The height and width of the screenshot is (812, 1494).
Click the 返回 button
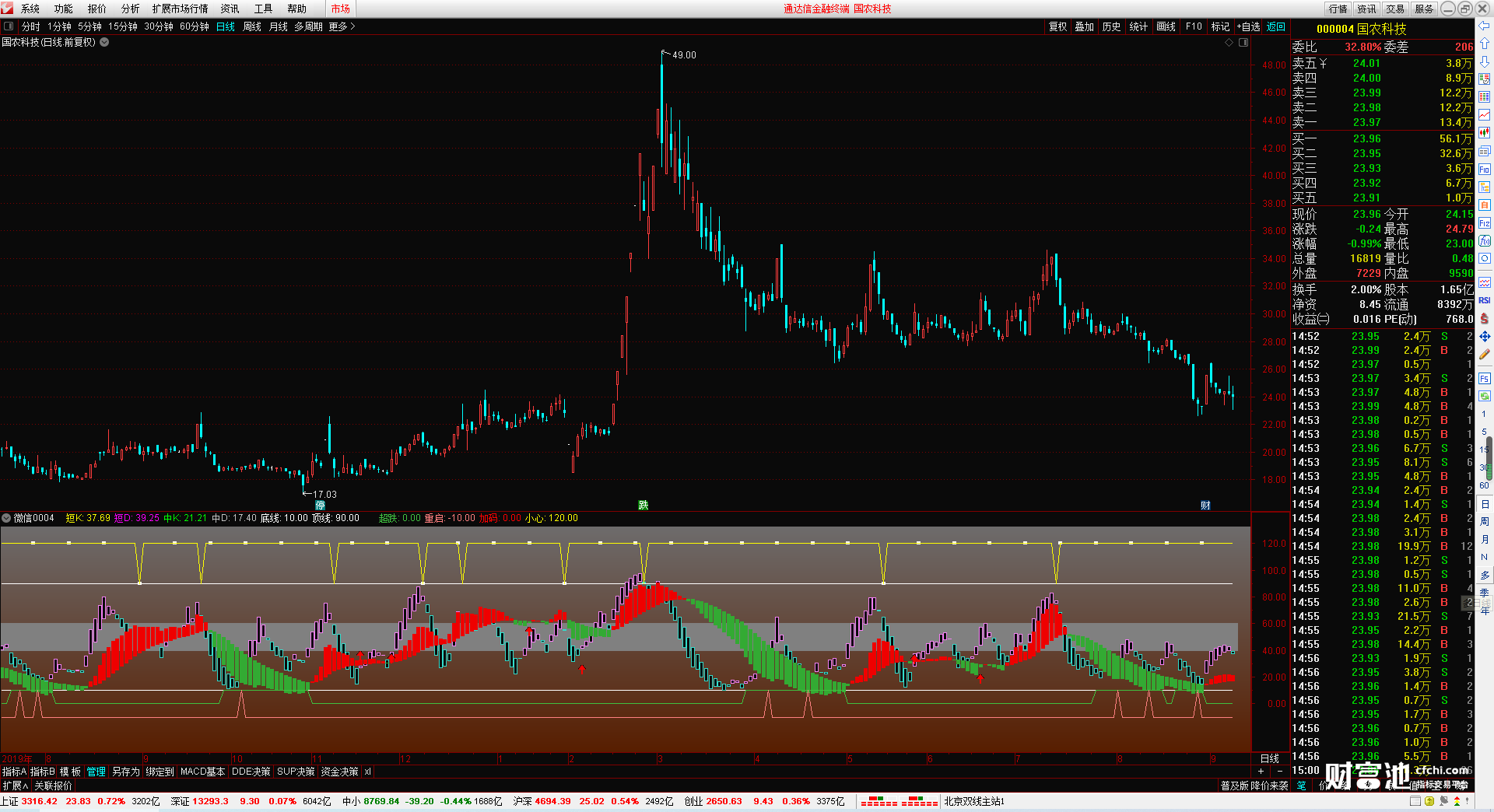click(1276, 26)
